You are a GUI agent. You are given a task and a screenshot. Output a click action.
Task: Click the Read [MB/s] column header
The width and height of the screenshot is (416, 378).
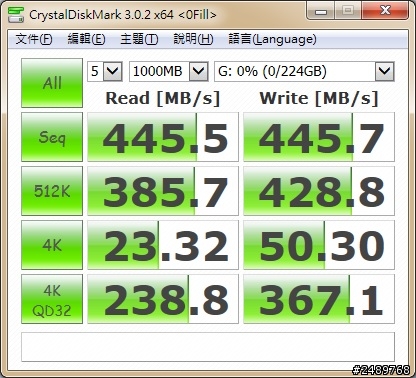pyautogui.click(x=163, y=98)
